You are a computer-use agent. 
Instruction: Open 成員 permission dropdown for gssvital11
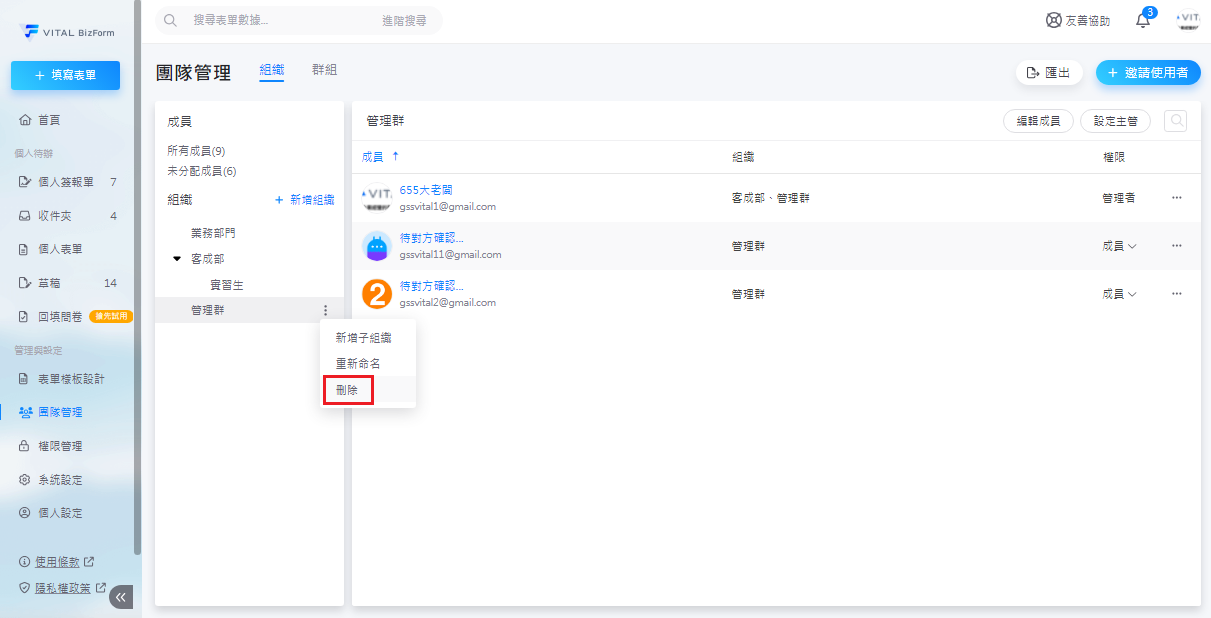pyautogui.click(x=1119, y=246)
